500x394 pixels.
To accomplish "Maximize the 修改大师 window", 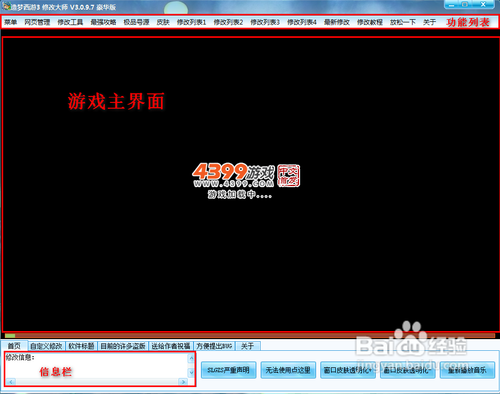I will (466, 5).
